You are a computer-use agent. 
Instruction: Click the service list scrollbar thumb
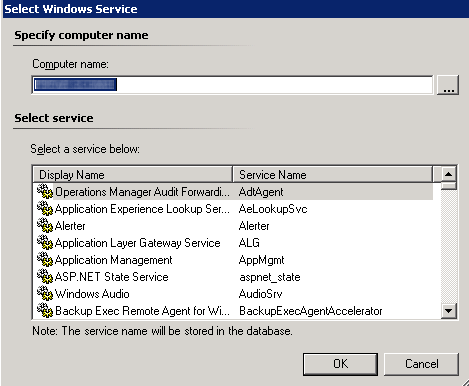point(449,186)
